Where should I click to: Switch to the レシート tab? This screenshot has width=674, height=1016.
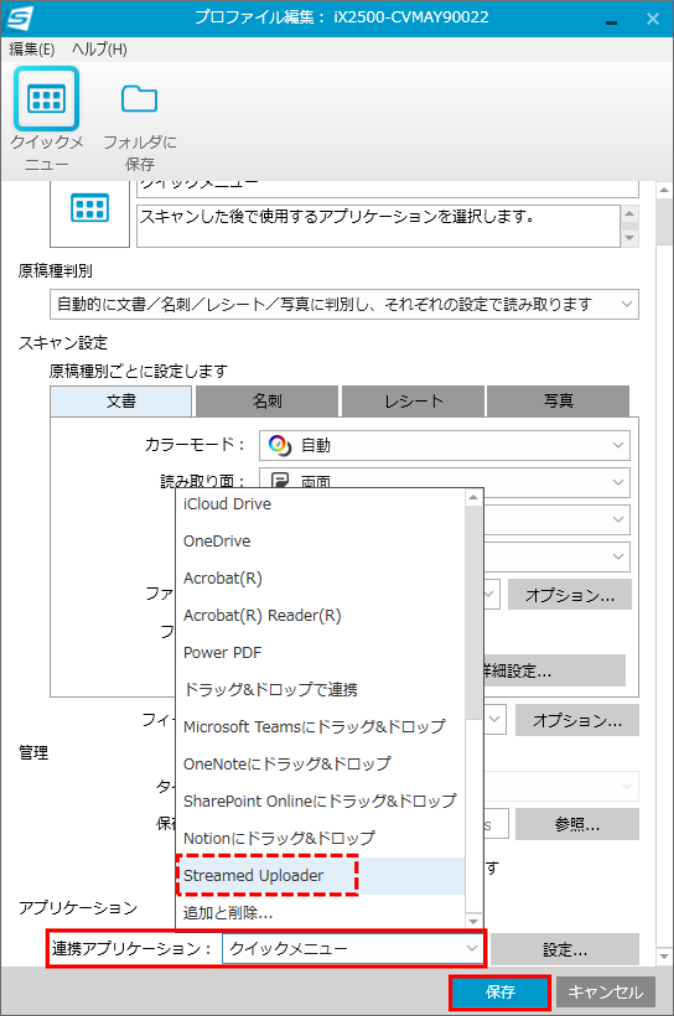click(413, 401)
